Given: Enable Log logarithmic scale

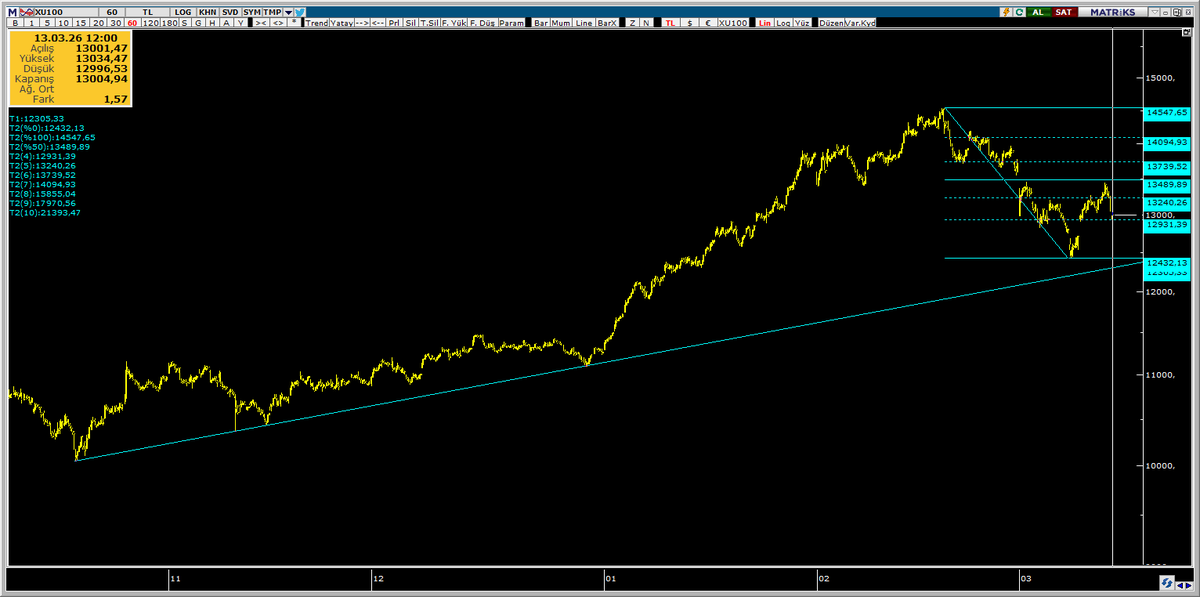Looking at the screenshot, I should 783,23.
